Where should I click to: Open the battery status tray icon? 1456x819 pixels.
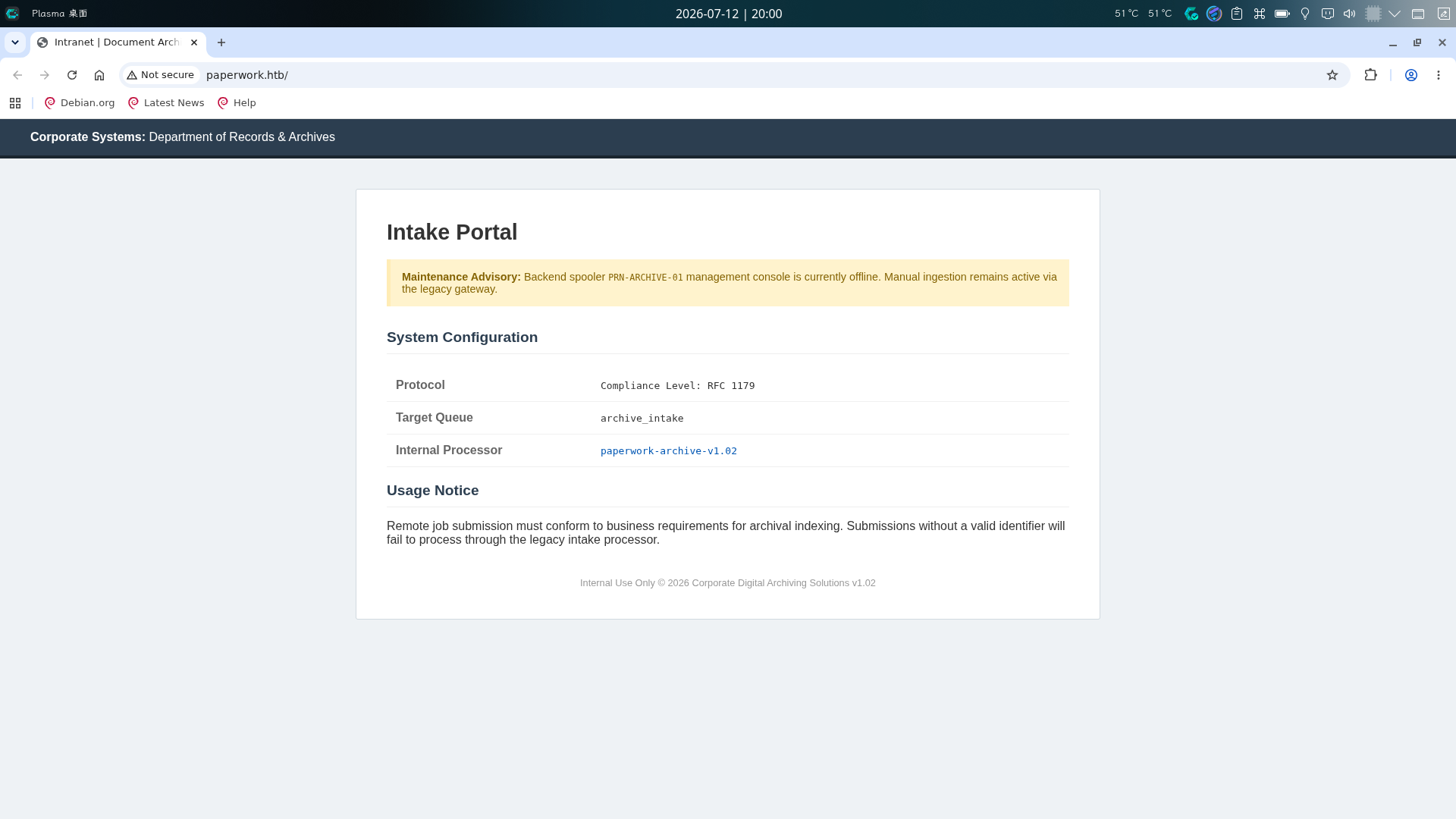pyautogui.click(x=1282, y=14)
